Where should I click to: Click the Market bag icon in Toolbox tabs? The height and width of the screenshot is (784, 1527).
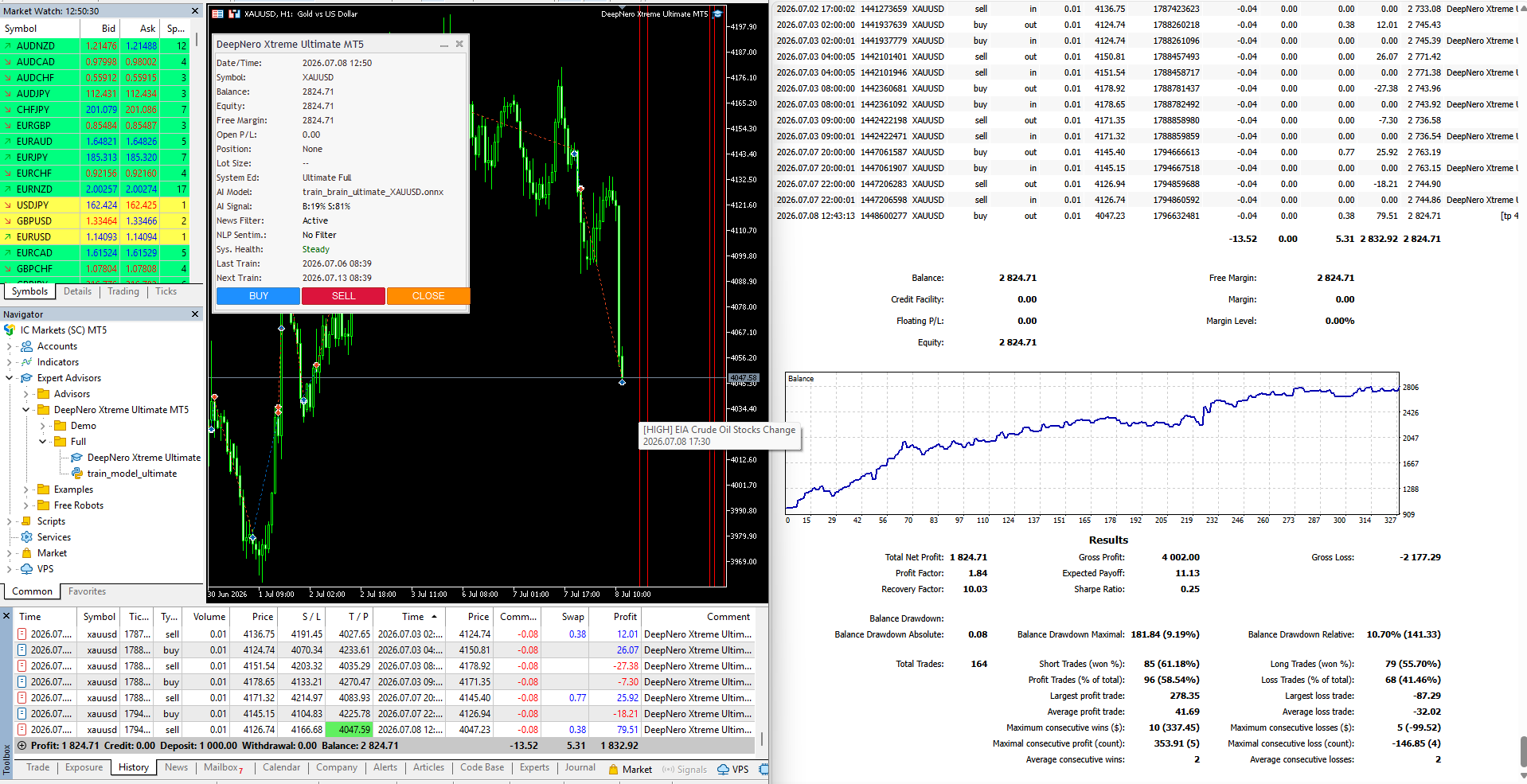614,769
